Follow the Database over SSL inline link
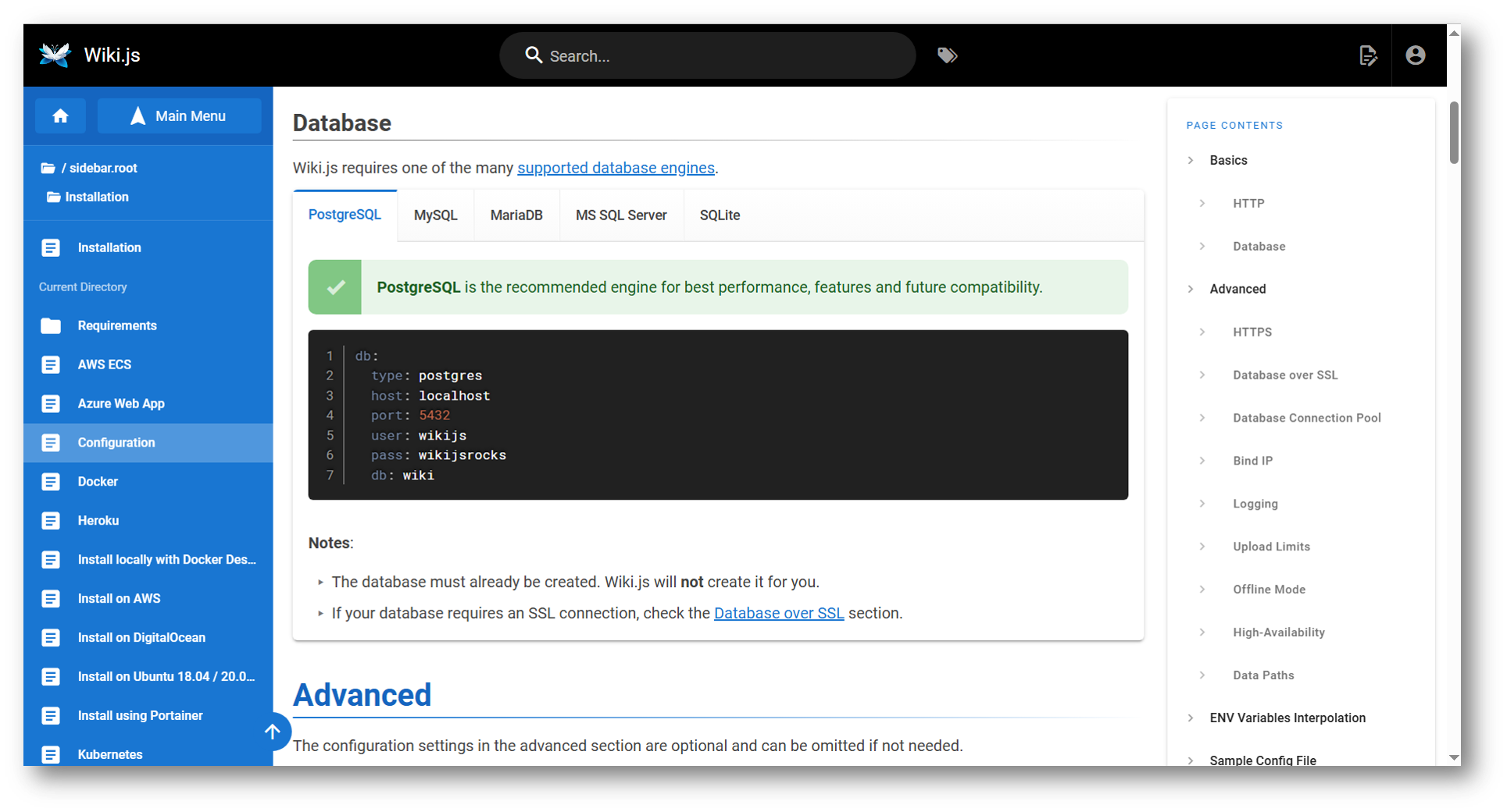1507x812 pixels. pyautogui.click(x=779, y=614)
